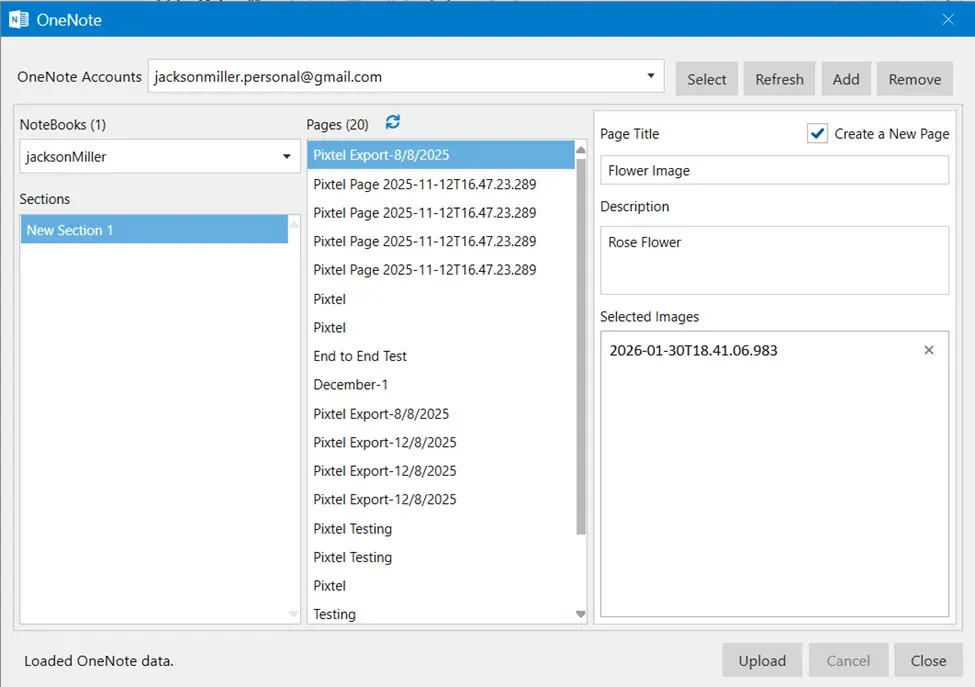
Task: Toggle Create a New Page checkbox
Action: [817, 133]
